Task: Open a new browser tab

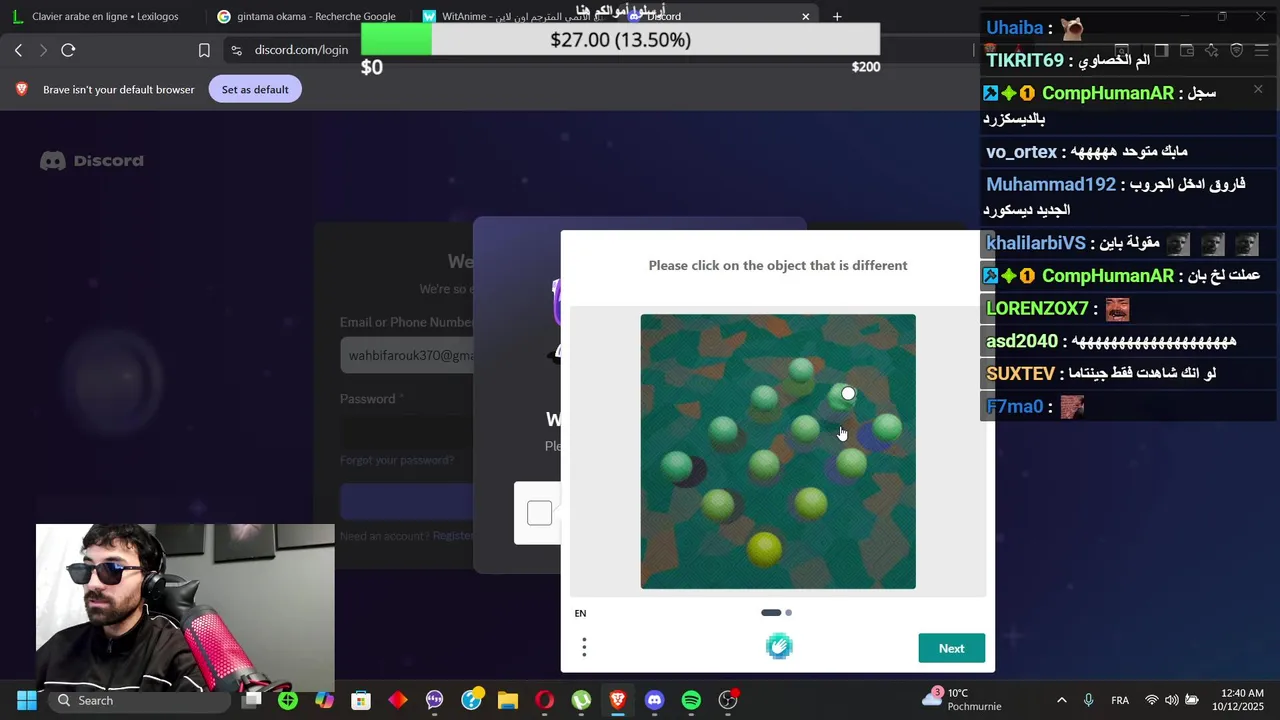Action: click(x=837, y=16)
